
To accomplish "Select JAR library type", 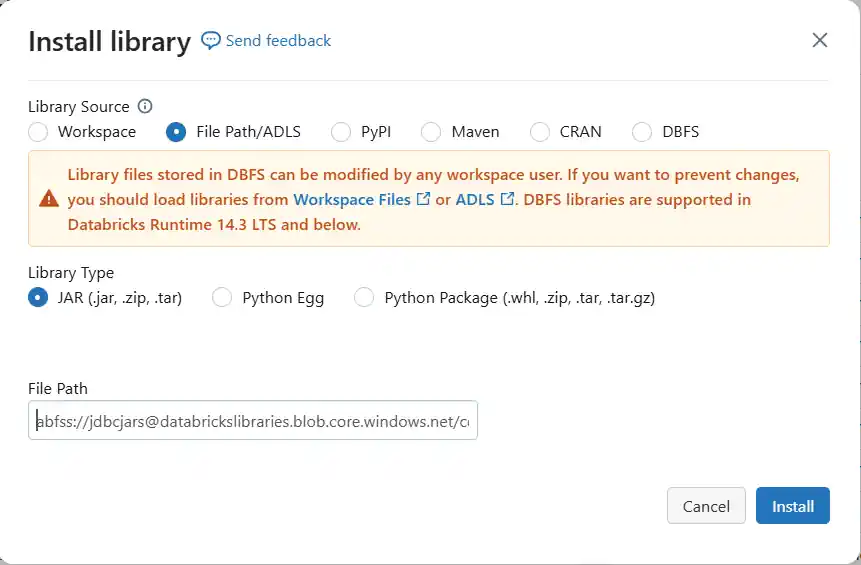I will [x=38, y=297].
